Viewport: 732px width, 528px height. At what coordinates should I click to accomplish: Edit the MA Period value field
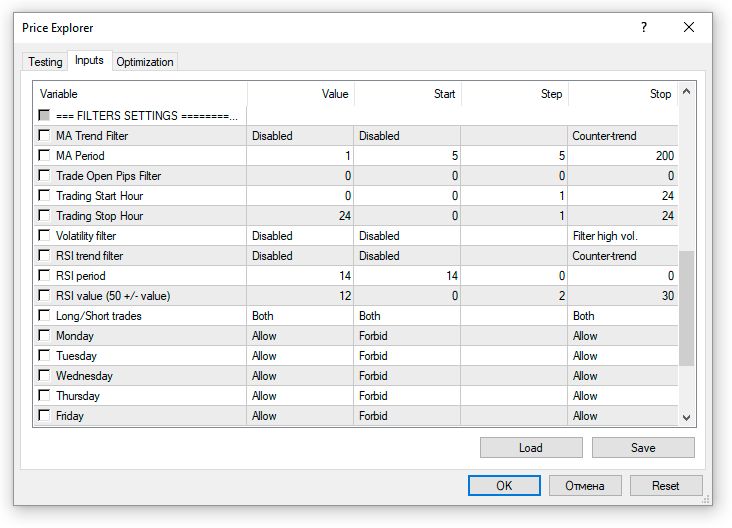(x=299, y=156)
